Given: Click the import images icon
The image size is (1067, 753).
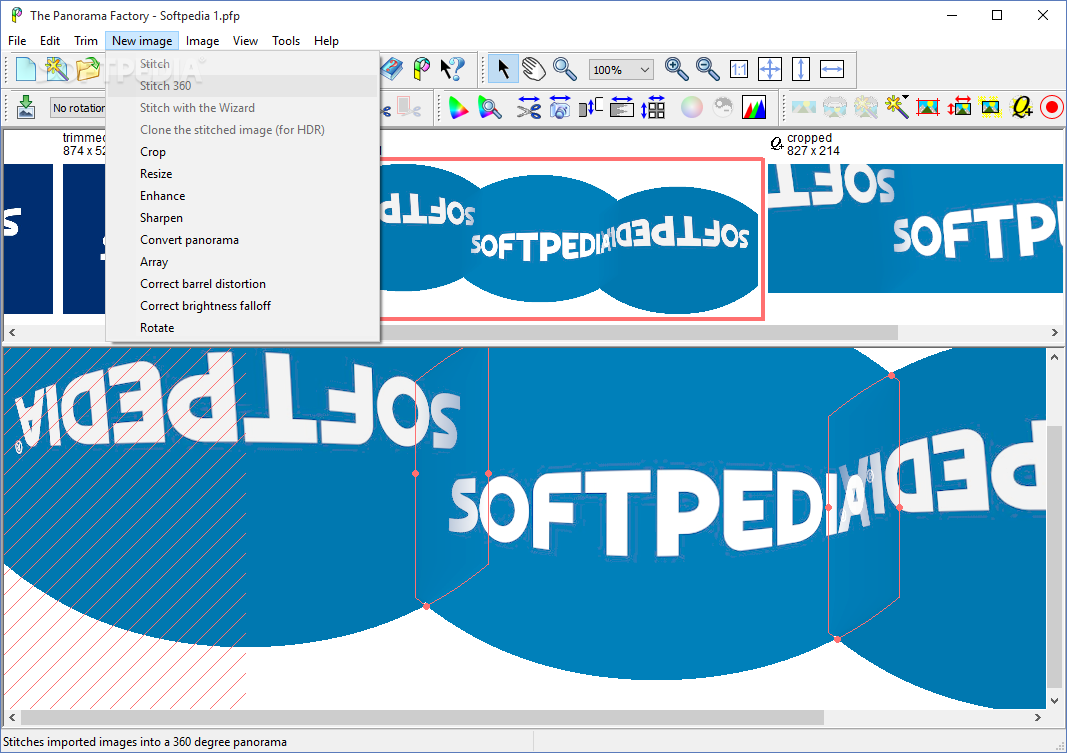Looking at the screenshot, I should 26,107.
